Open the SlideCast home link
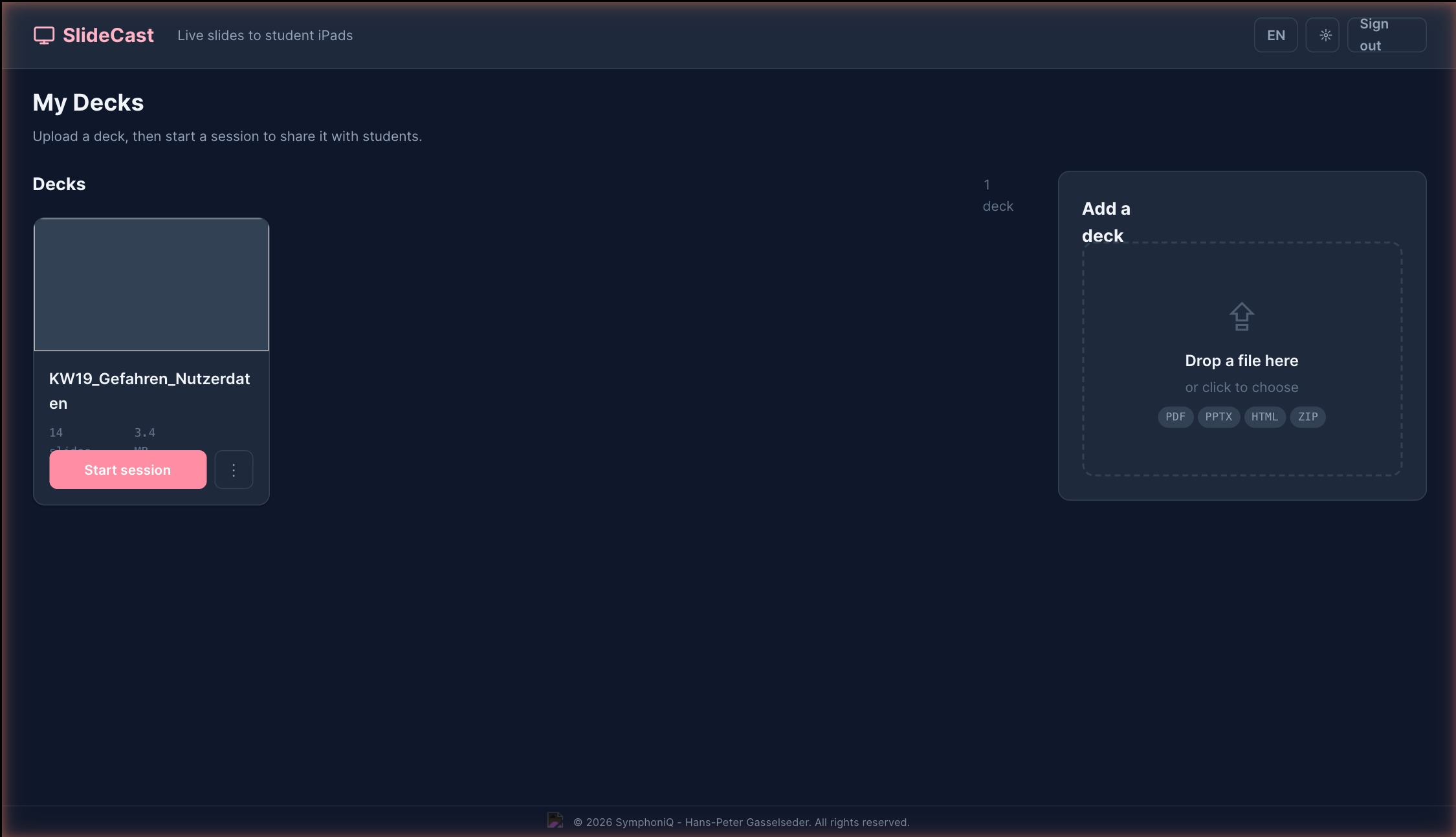This screenshot has width=1456, height=837. (94, 35)
